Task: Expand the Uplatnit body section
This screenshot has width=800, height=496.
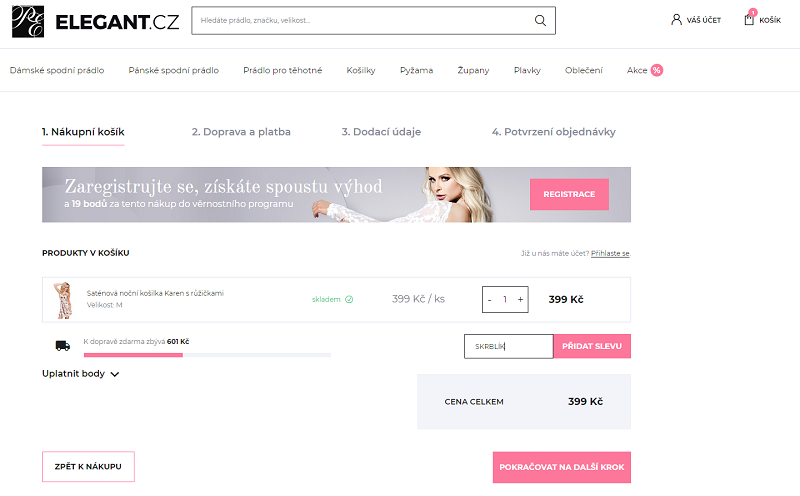Action: [81, 374]
